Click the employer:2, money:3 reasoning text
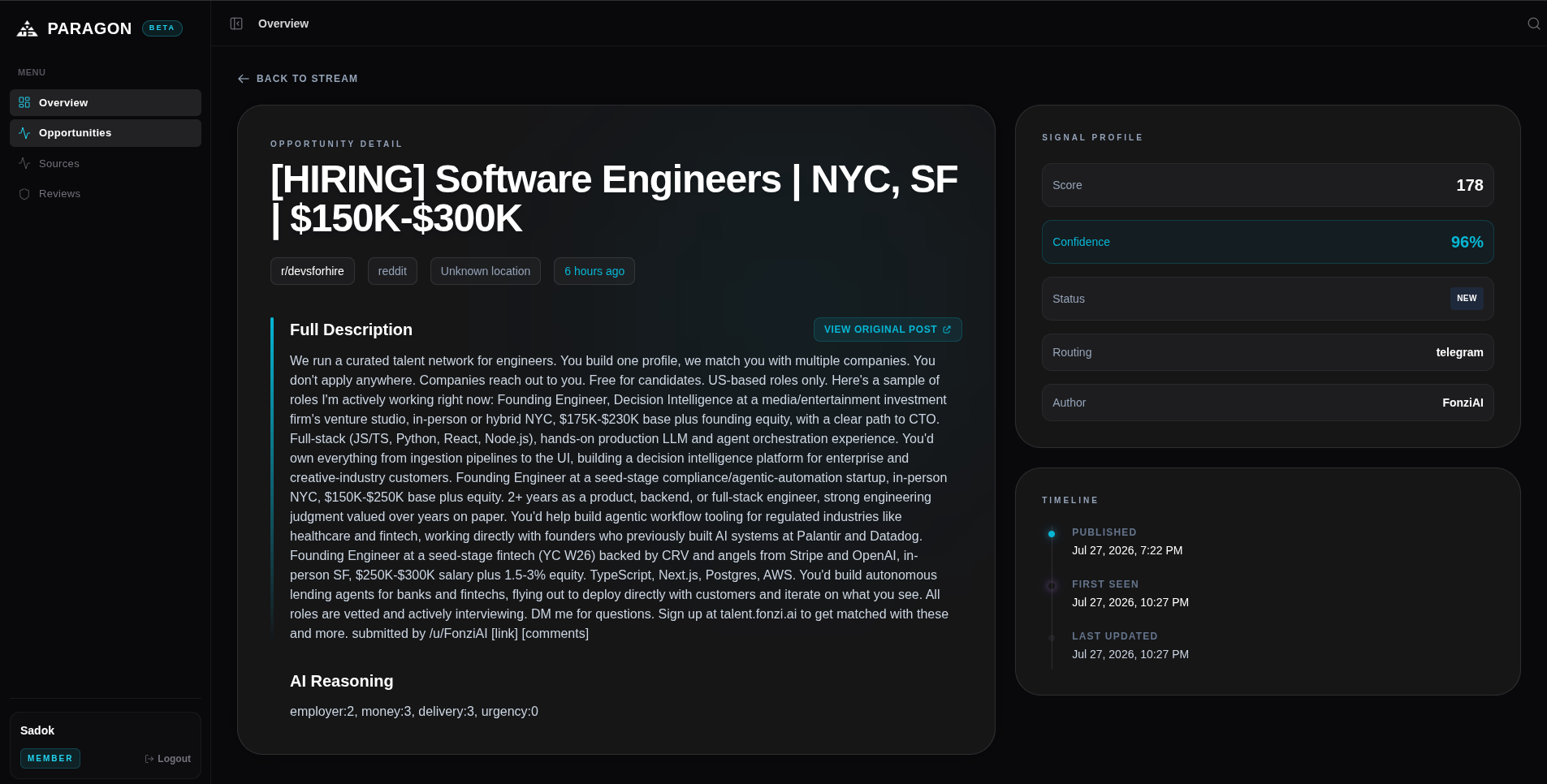Screen dimensions: 1547x784 (x=414, y=711)
